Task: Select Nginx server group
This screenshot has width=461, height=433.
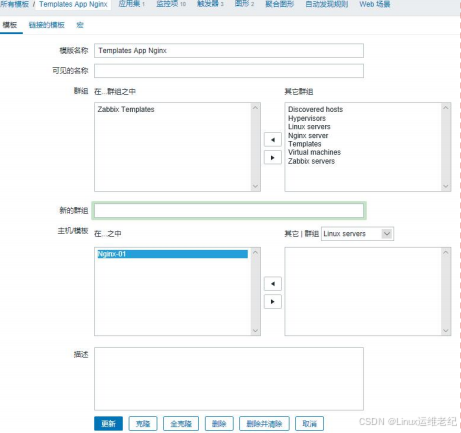Action: tap(308, 135)
